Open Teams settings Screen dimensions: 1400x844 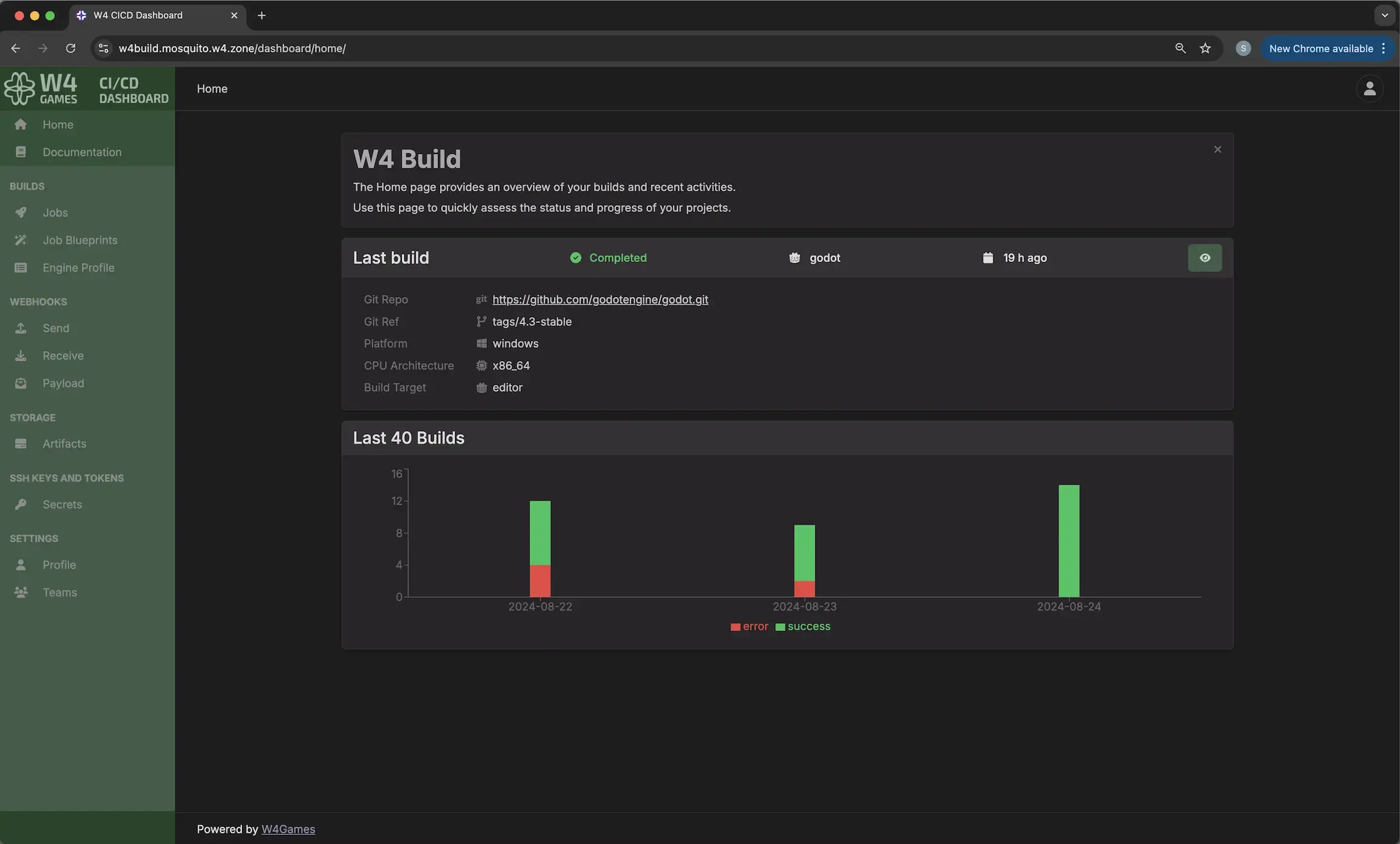pos(87,592)
